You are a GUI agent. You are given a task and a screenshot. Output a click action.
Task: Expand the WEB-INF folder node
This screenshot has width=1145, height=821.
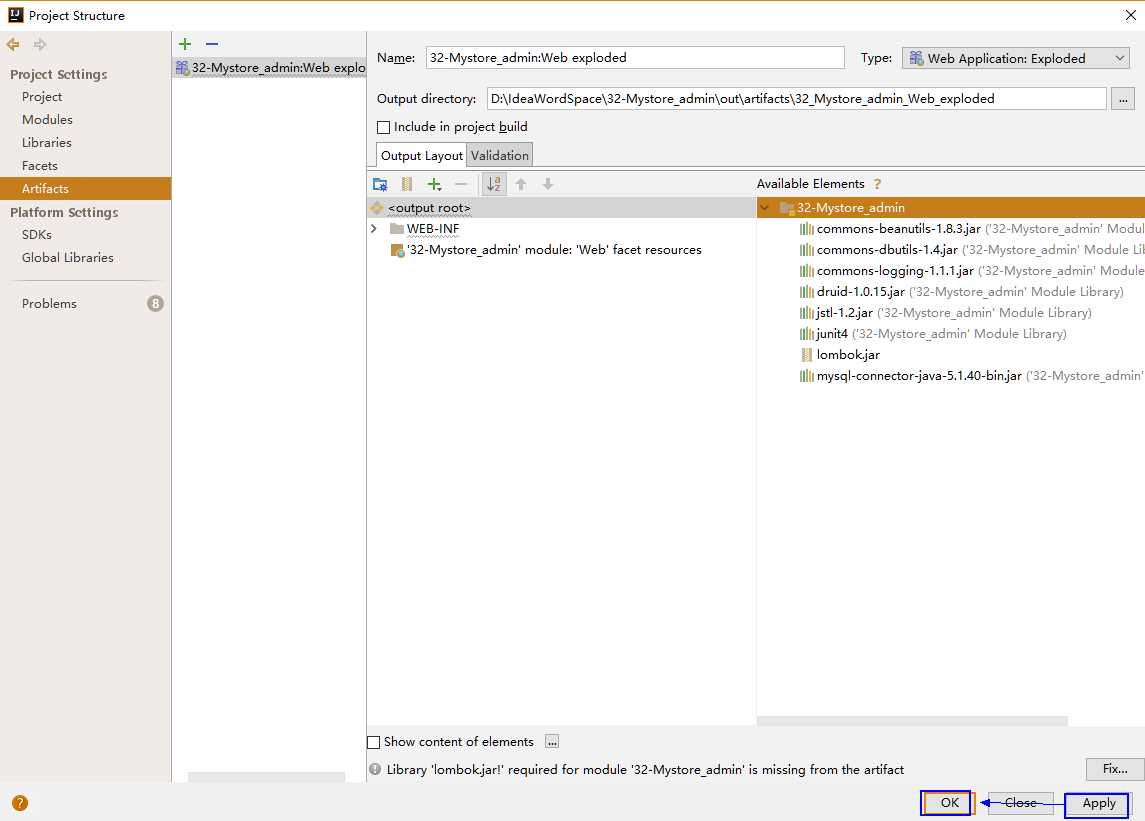pyautogui.click(x=374, y=229)
